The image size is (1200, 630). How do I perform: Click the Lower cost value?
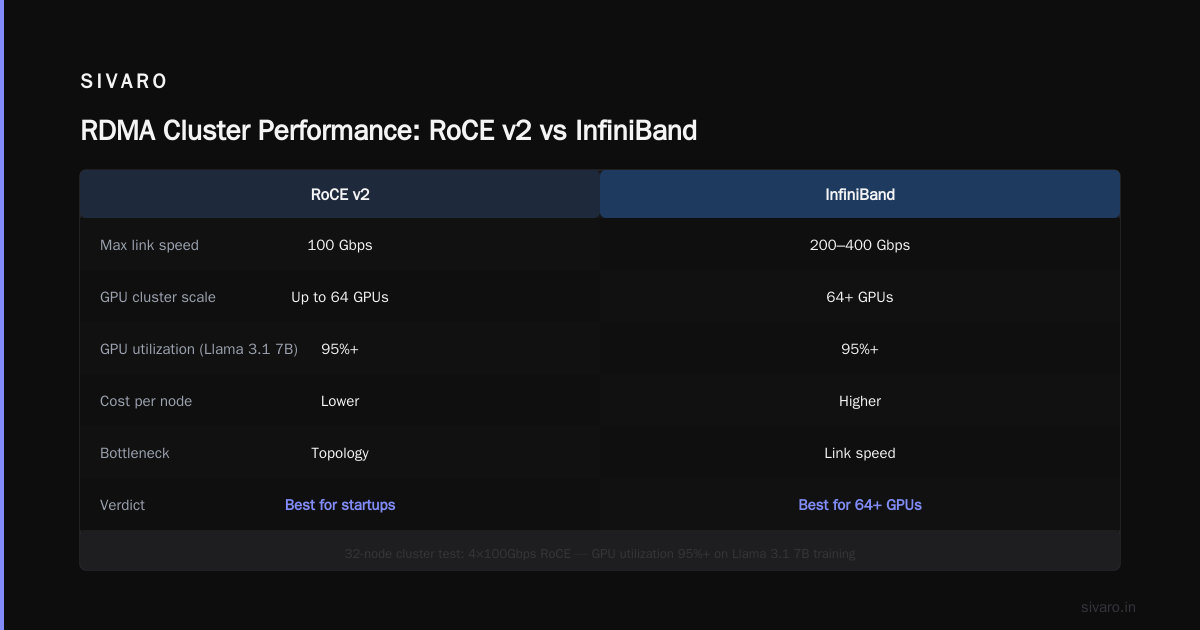coord(340,401)
